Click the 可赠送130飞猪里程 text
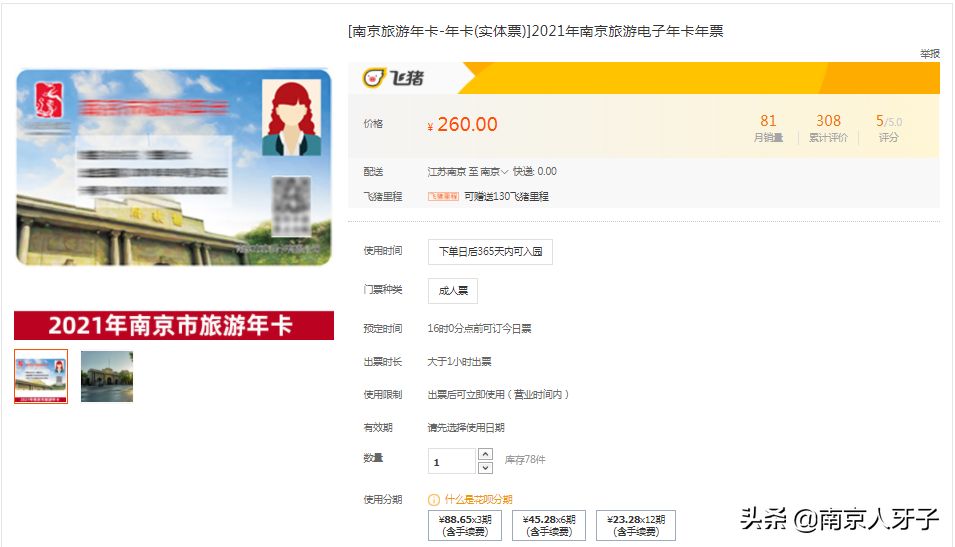This screenshot has height=547, width=955. tap(506, 196)
